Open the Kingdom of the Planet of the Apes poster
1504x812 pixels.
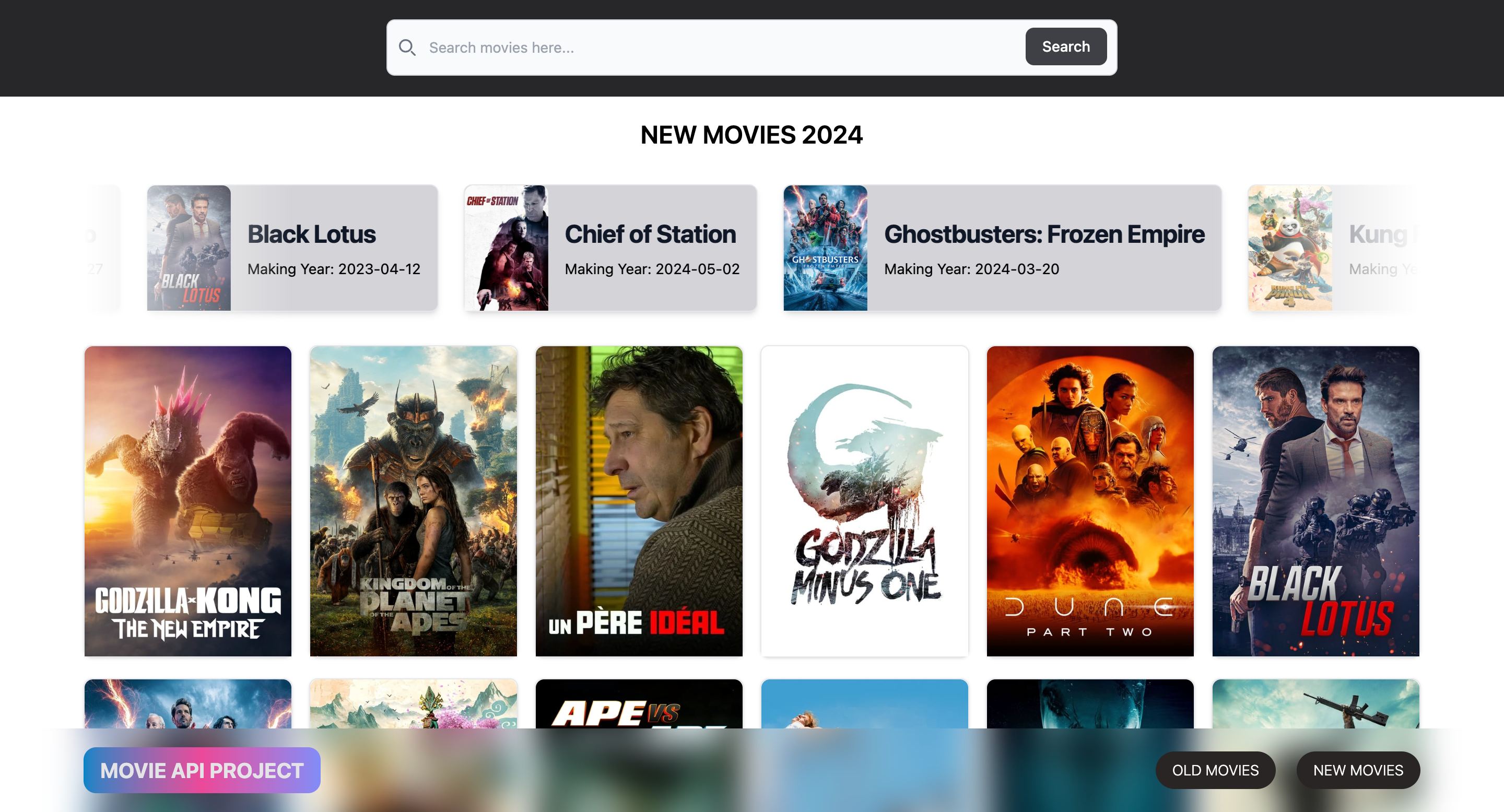point(414,501)
